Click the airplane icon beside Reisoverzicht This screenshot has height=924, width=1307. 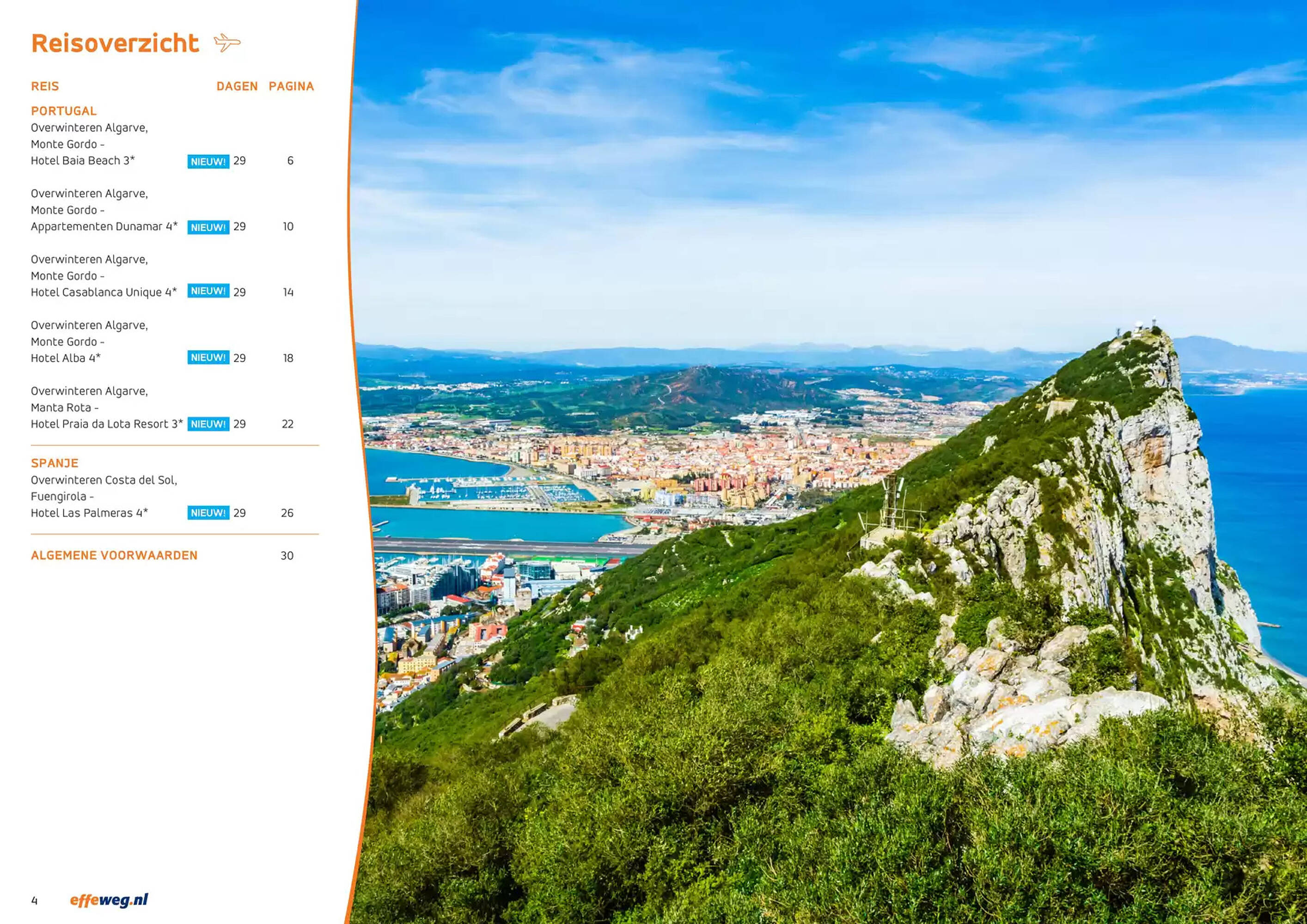[x=227, y=43]
